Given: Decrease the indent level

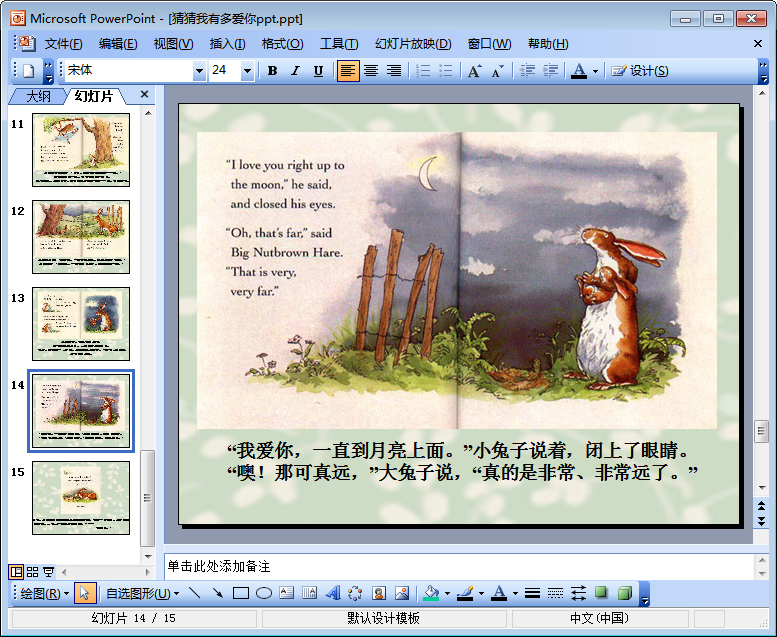Looking at the screenshot, I should [x=527, y=71].
